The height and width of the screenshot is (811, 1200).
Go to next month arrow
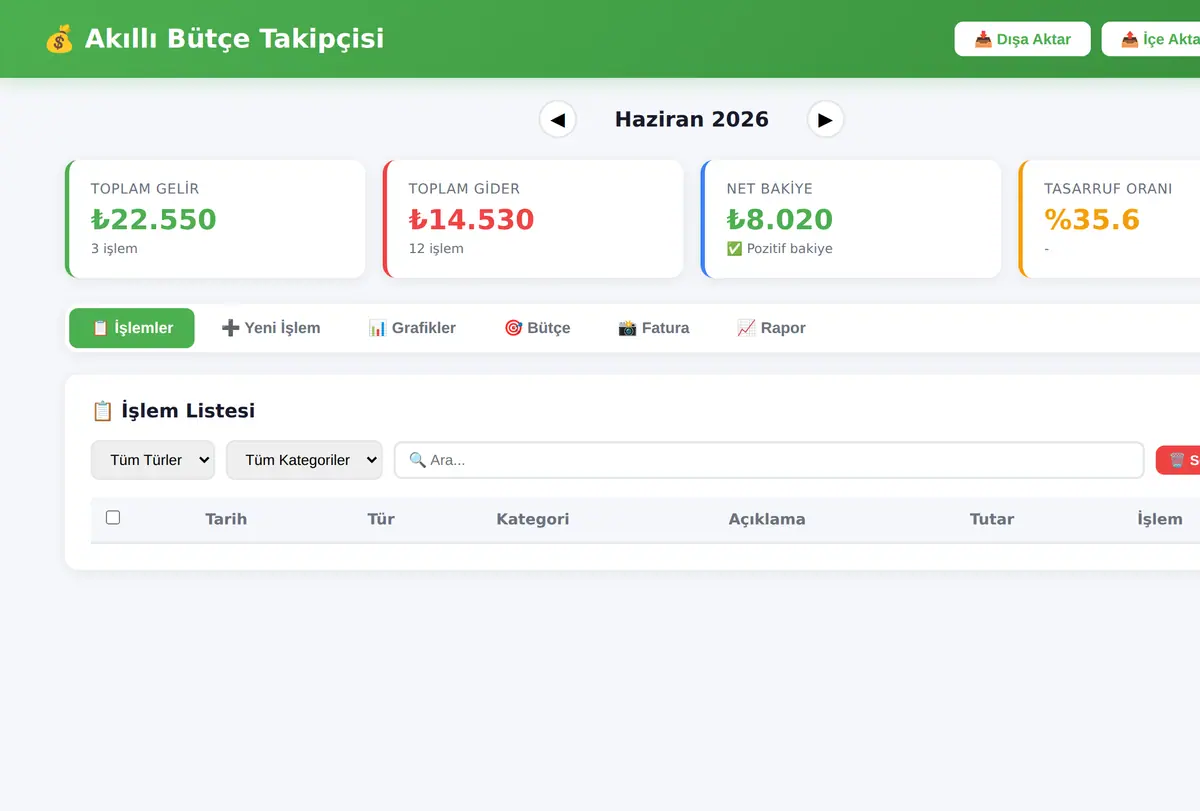pos(825,120)
